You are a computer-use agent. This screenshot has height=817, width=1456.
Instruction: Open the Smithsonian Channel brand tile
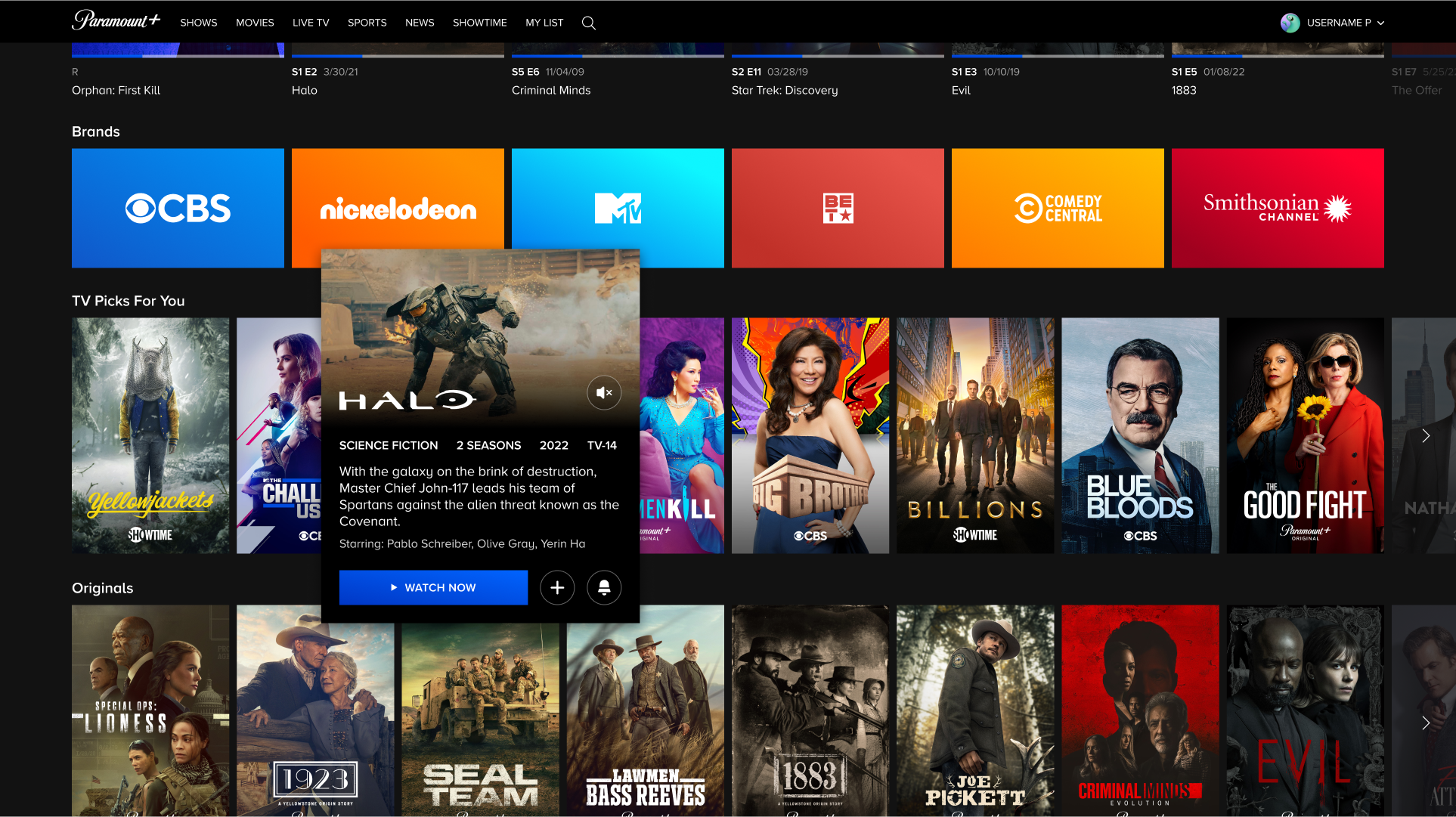pos(1278,208)
